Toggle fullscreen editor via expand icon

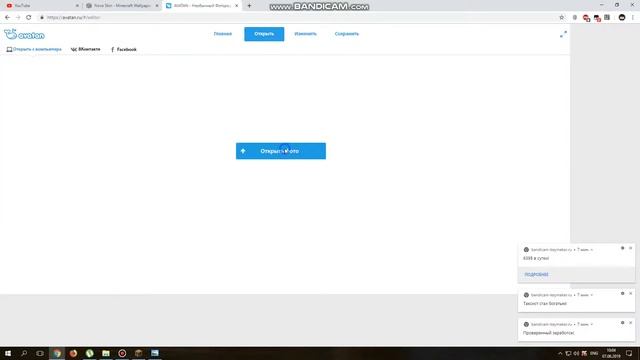tap(563, 35)
